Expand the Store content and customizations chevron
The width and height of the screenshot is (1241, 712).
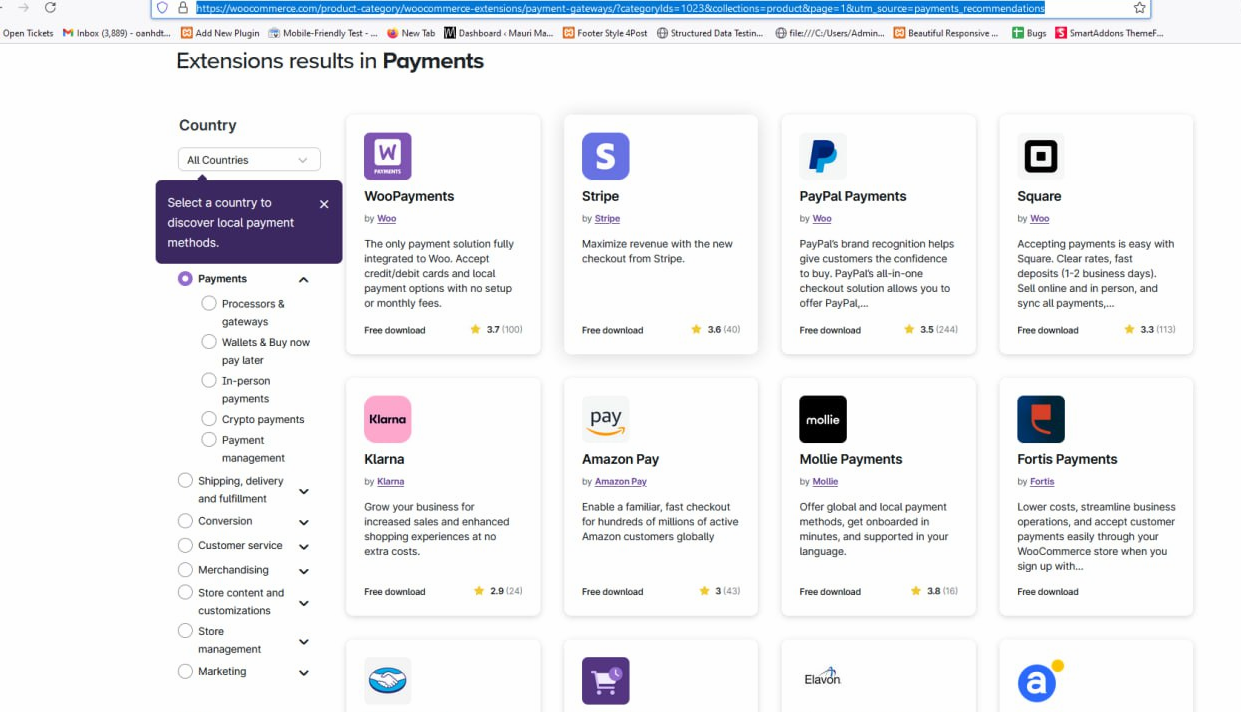[304, 603]
